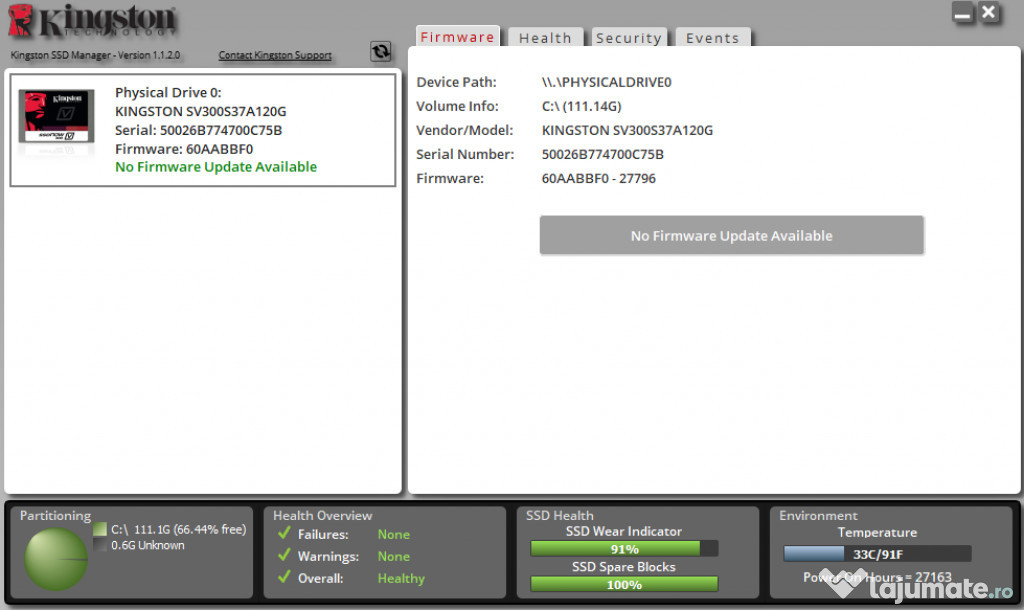Click the Warnings green checkmark icon

pyautogui.click(x=284, y=556)
